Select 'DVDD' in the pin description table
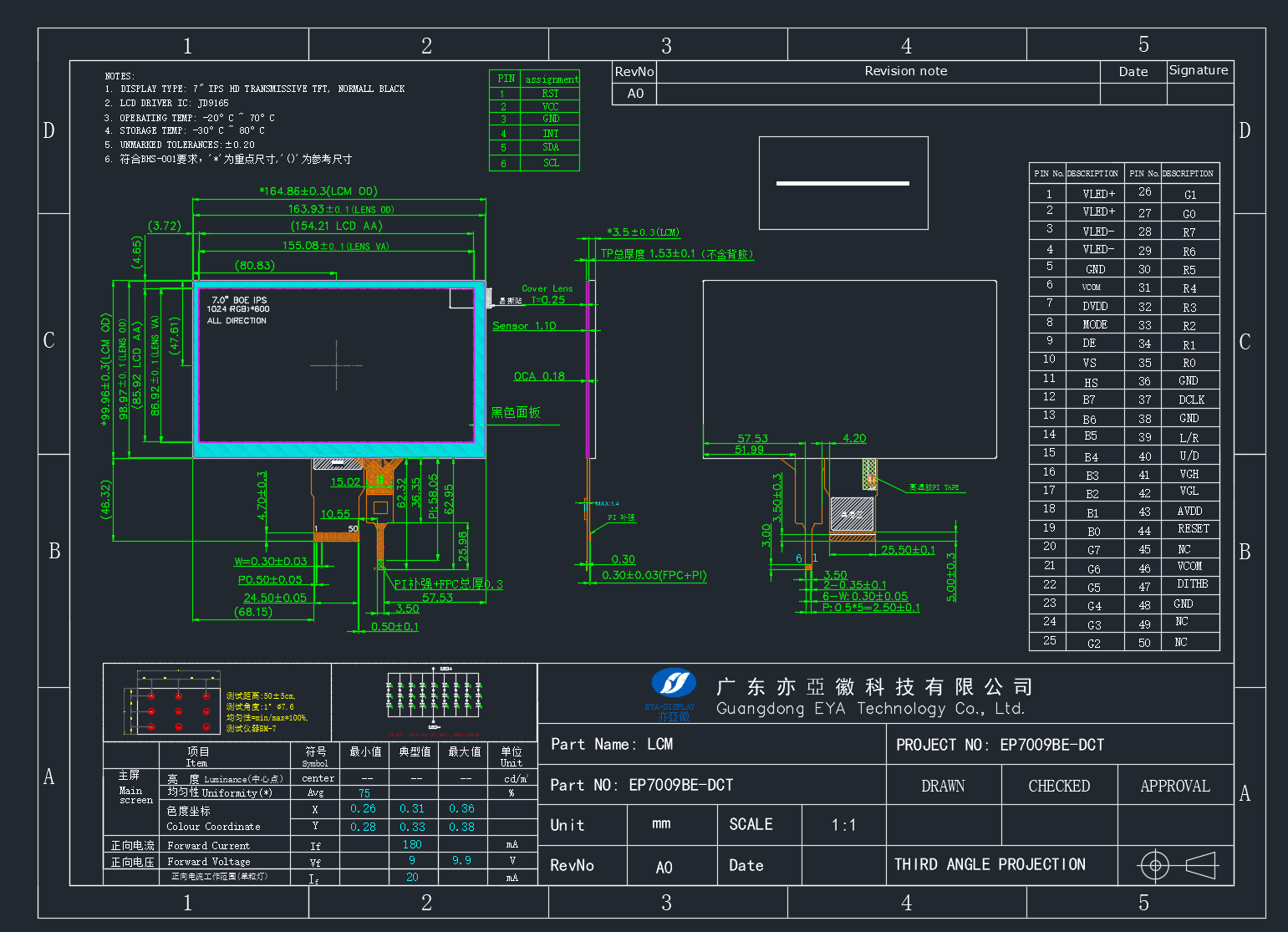The image size is (1288, 932). click(x=1095, y=307)
